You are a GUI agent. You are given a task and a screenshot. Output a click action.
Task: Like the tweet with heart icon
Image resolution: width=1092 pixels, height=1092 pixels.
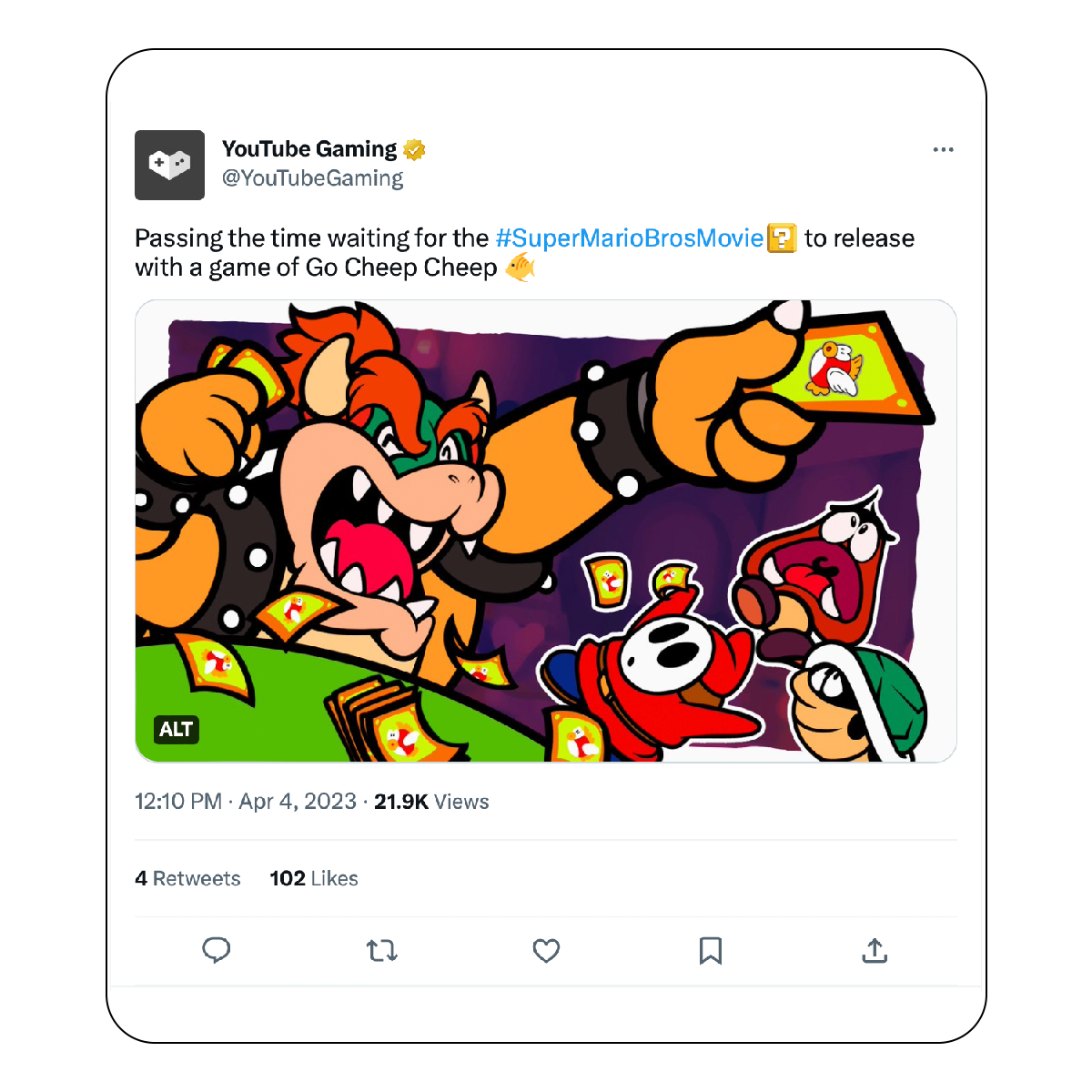[x=546, y=951]
